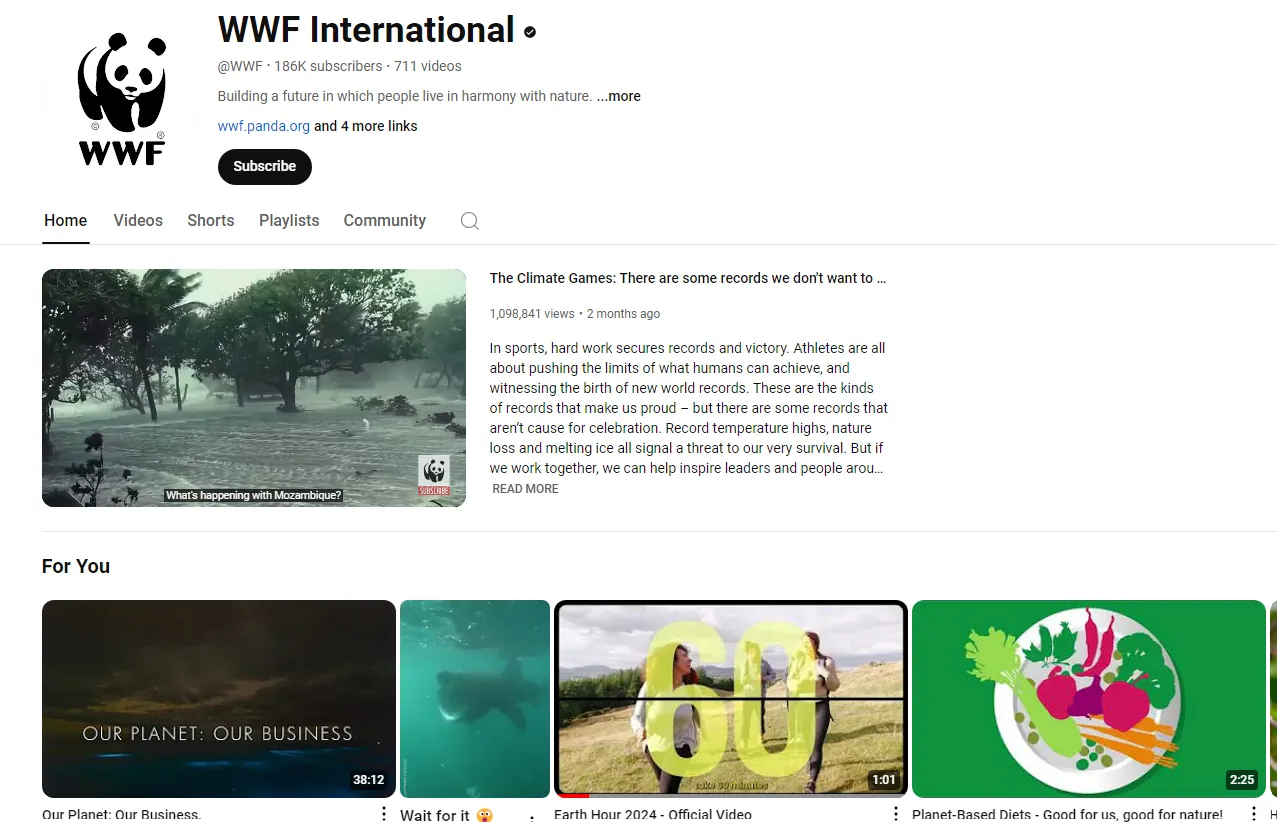Open the Shorts tab
The image size is (1277, 822).
[x=211, y=221]
